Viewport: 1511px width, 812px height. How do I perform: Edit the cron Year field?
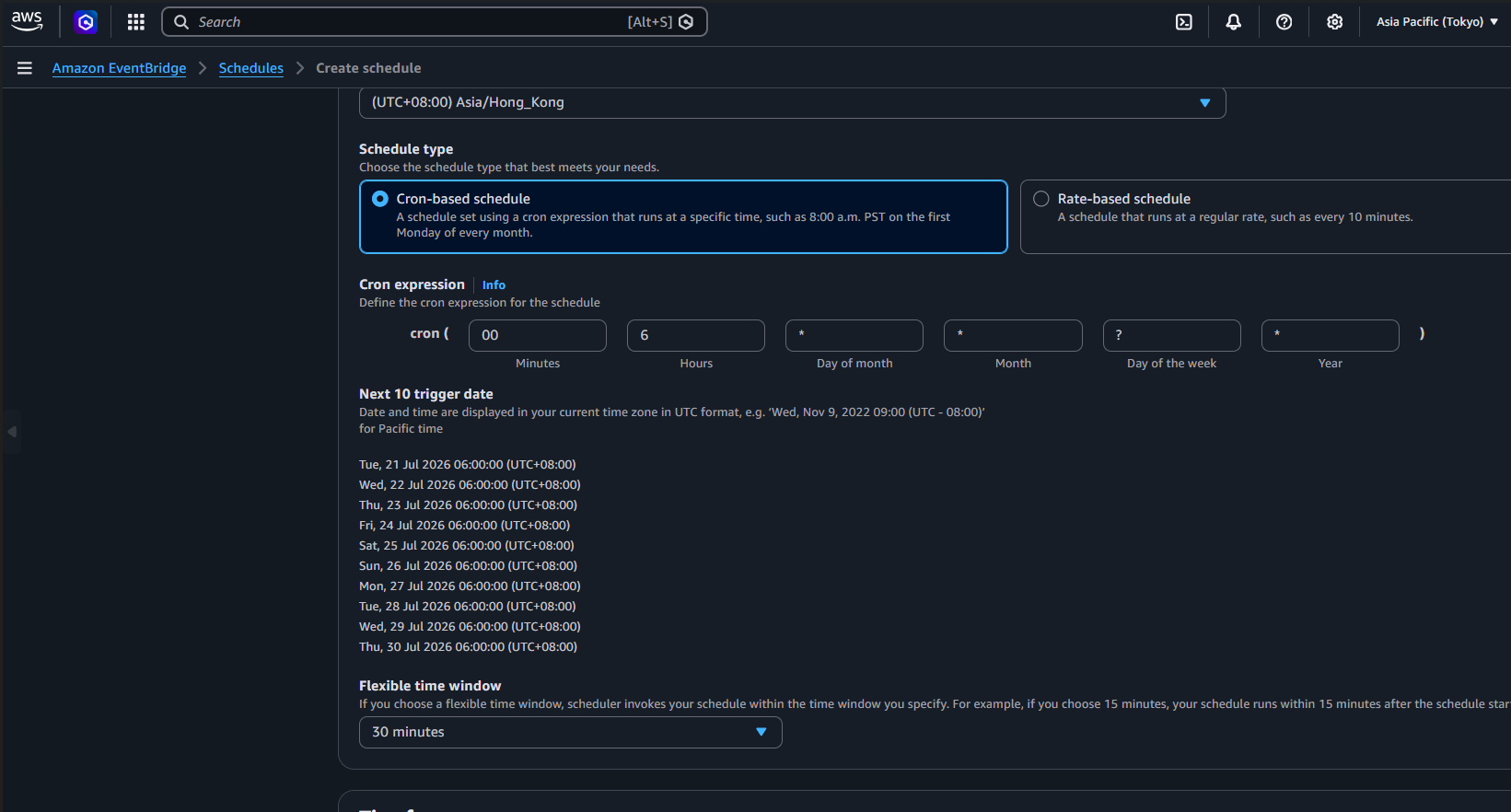[x=1331, y=335]
